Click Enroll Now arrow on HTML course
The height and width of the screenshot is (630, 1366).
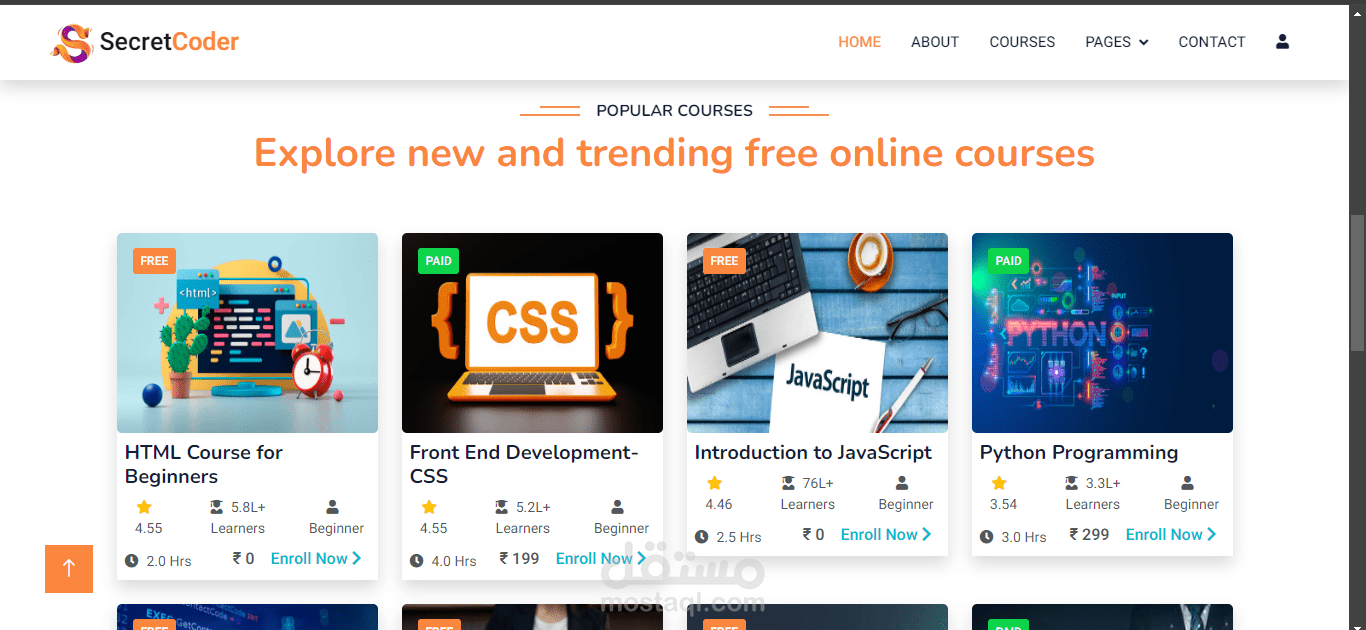(357, 559)
